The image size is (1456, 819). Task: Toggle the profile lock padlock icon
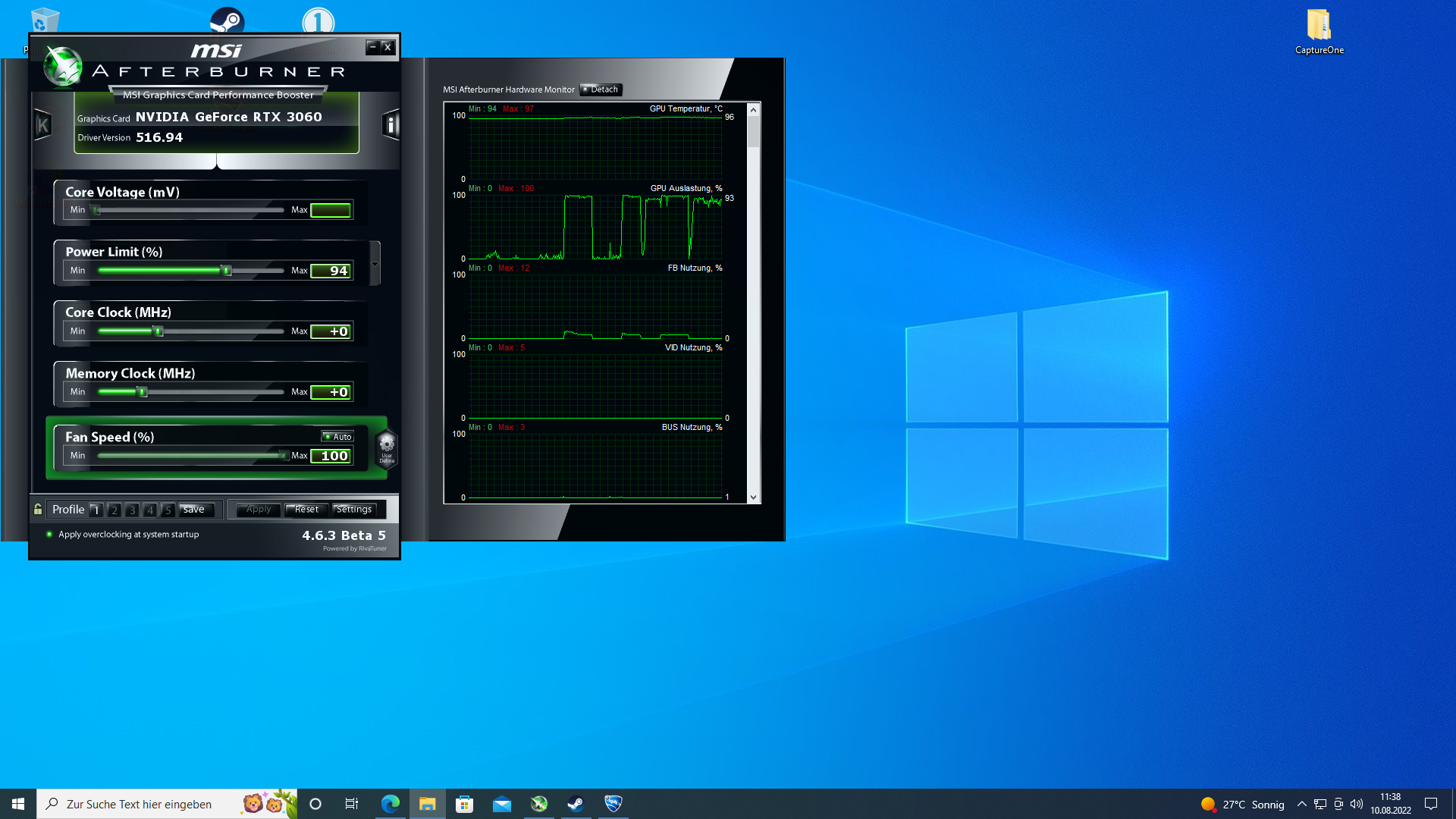pyautogui.click(x=38, y=510)
